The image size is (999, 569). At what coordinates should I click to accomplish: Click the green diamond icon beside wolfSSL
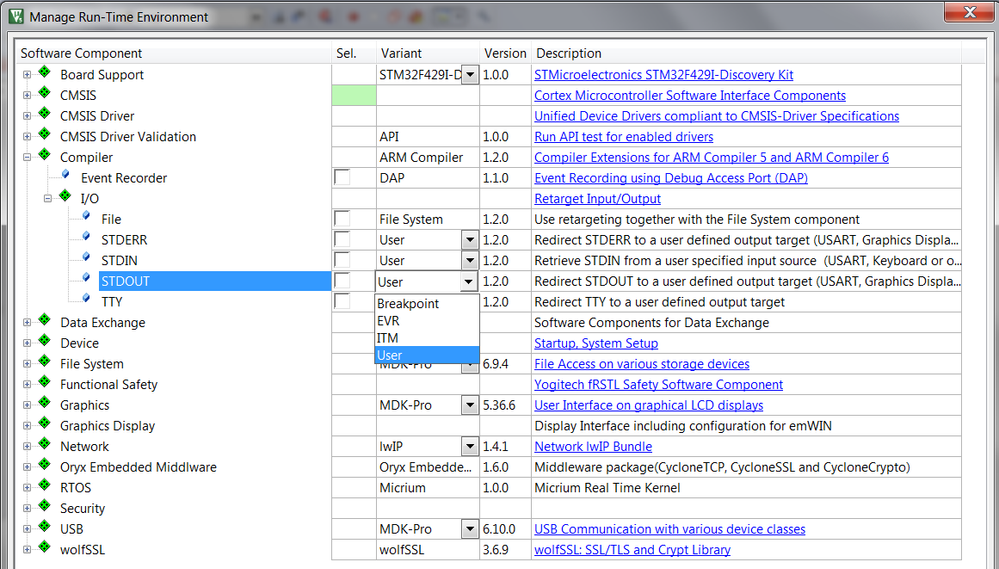point(45,547)
